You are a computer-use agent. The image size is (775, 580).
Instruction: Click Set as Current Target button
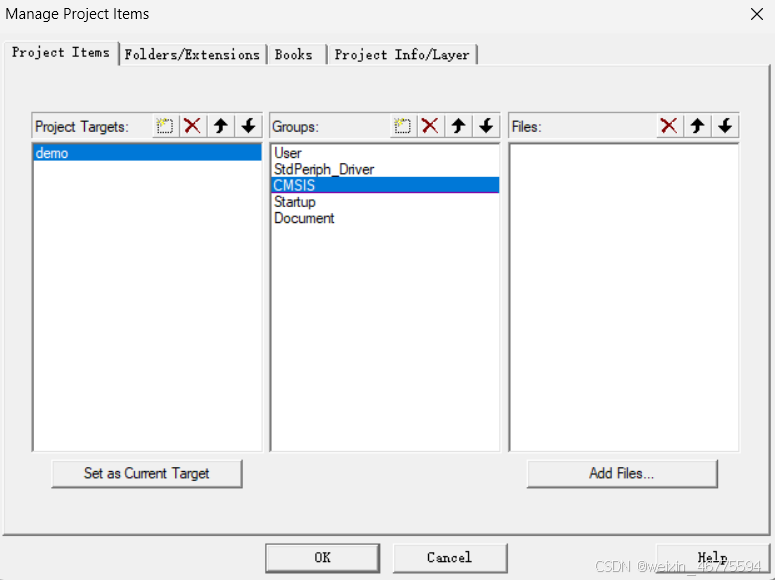click(x=147, y=474)
